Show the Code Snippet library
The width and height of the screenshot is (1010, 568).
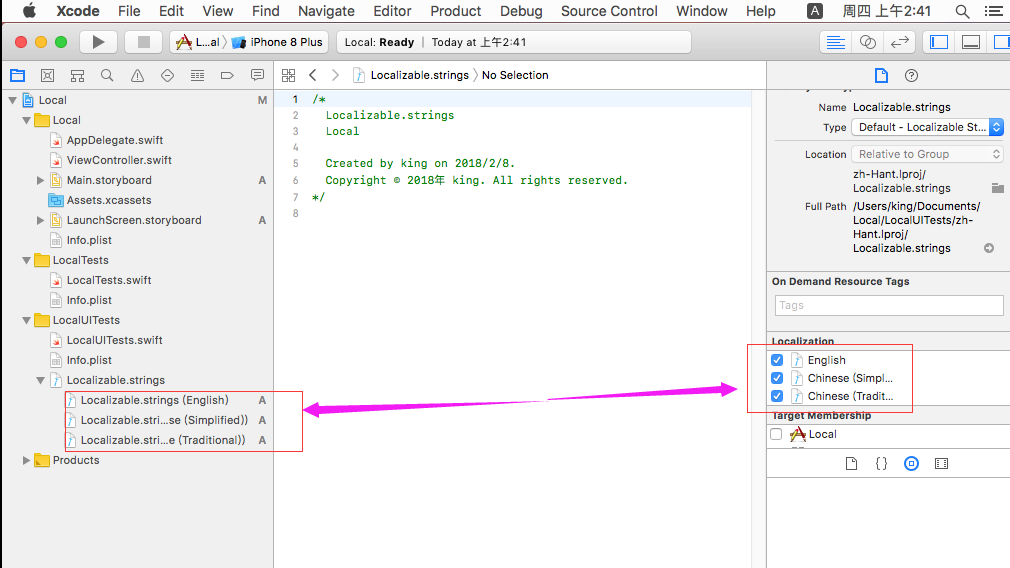click(x=881, y=464)
